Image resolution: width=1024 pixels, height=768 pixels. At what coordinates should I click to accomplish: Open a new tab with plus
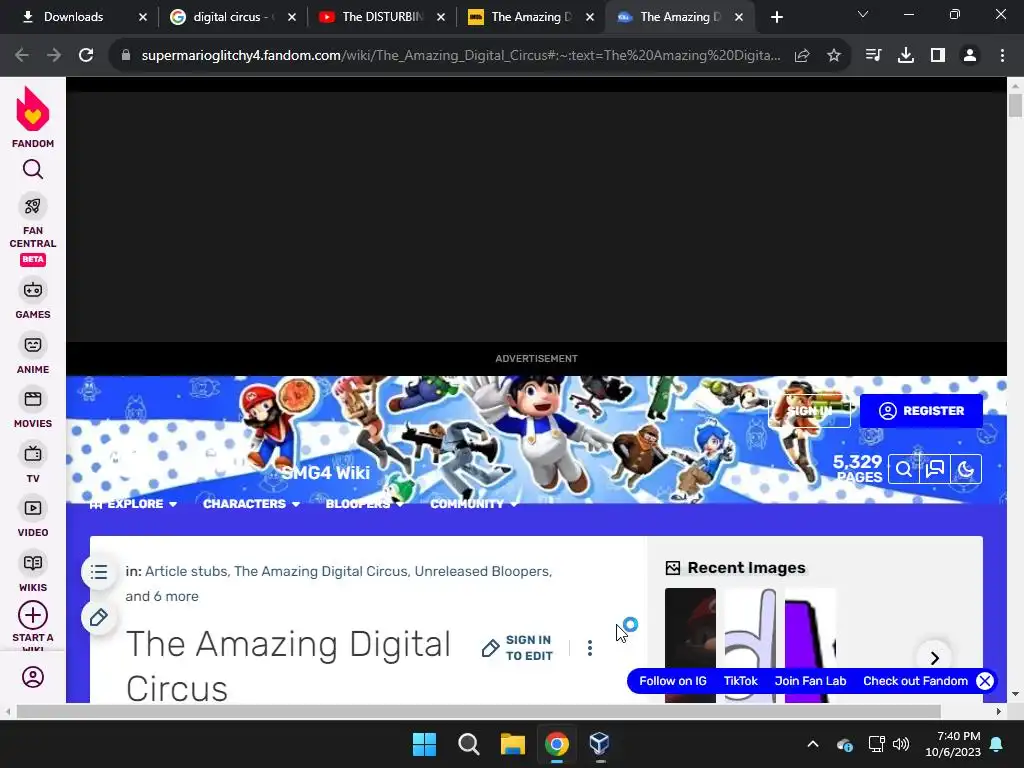pos(776,18)
